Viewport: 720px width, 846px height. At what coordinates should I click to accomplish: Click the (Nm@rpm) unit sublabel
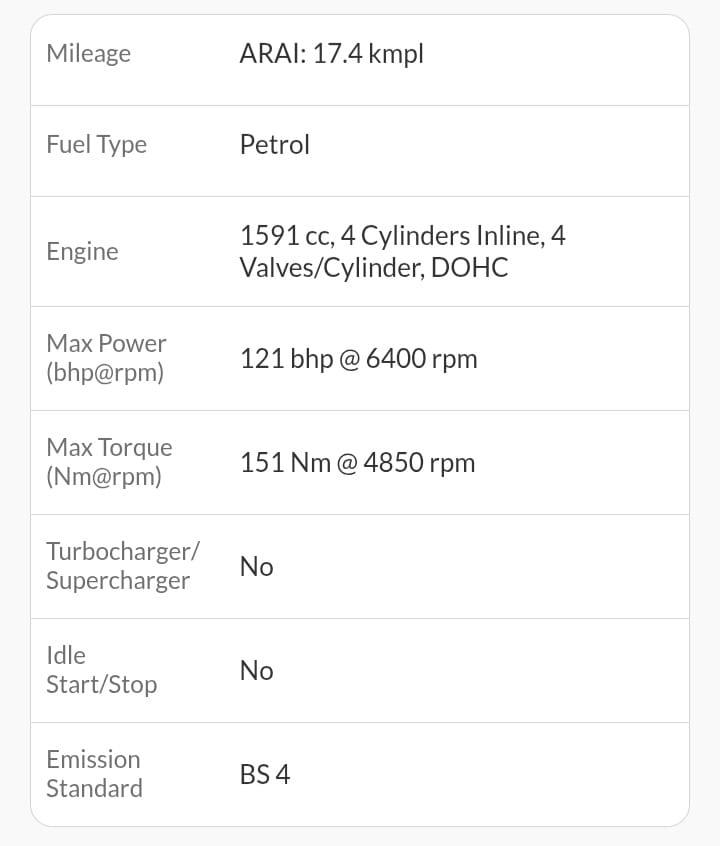103,476
